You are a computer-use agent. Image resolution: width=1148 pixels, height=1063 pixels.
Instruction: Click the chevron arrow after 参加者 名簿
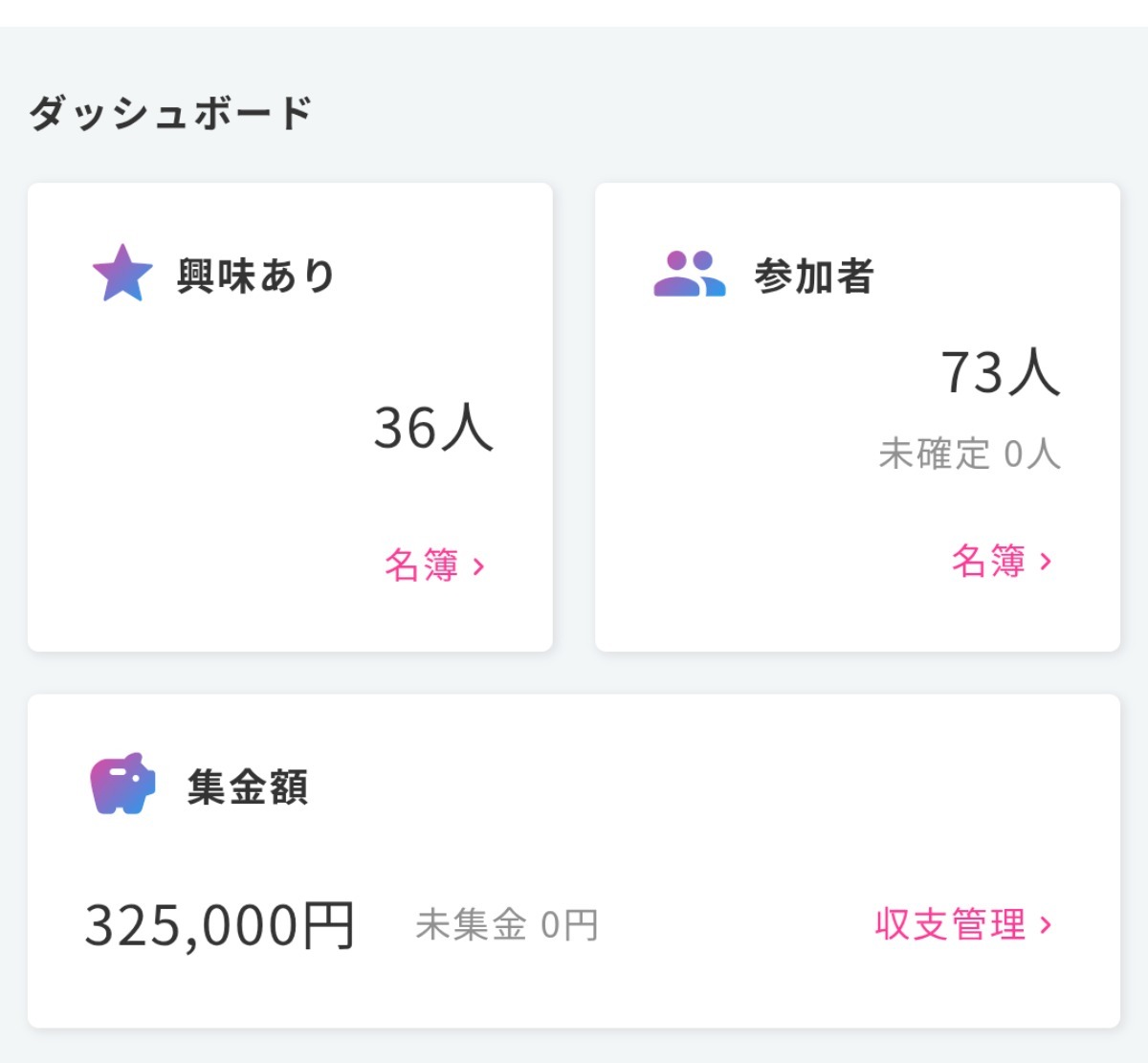tap(1046, 562)
